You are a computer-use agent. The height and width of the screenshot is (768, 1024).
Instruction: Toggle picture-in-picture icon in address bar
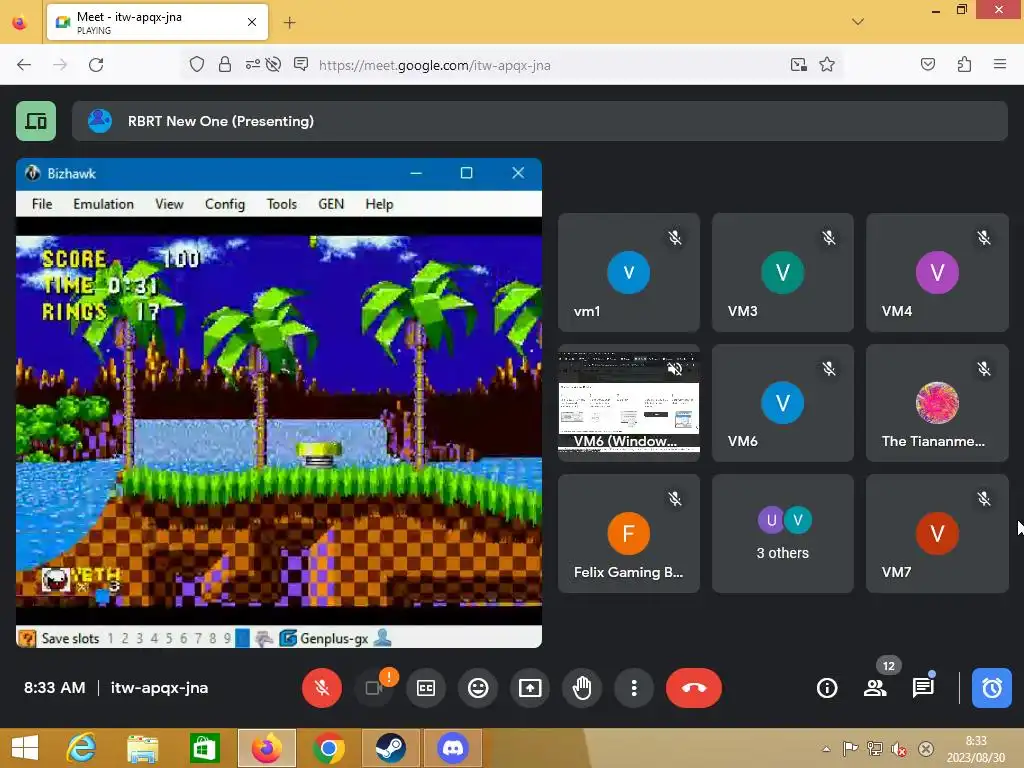click(798, 65)
